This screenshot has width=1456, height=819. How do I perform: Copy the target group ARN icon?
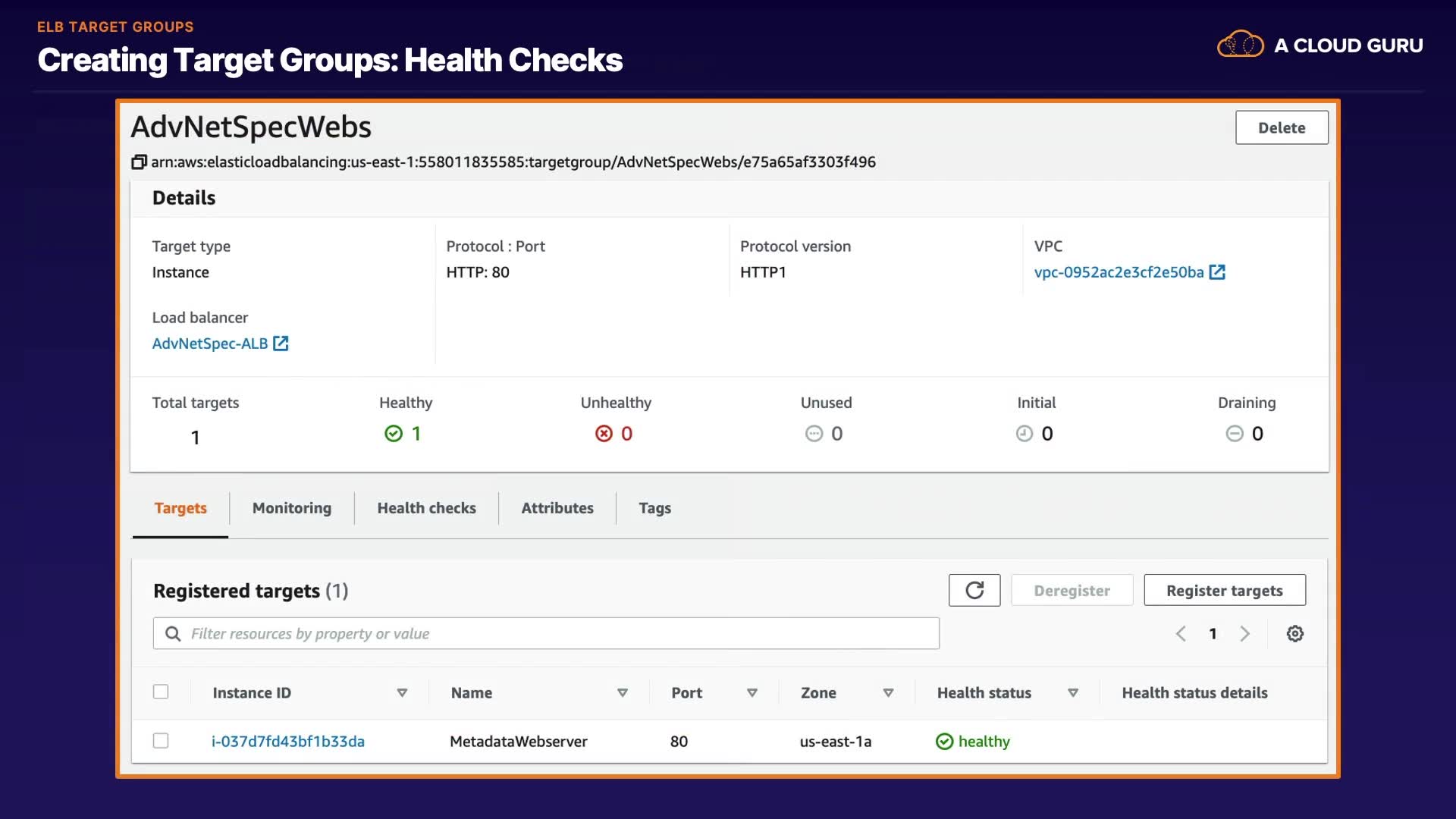pyautogui.click(x=139, y=162)
